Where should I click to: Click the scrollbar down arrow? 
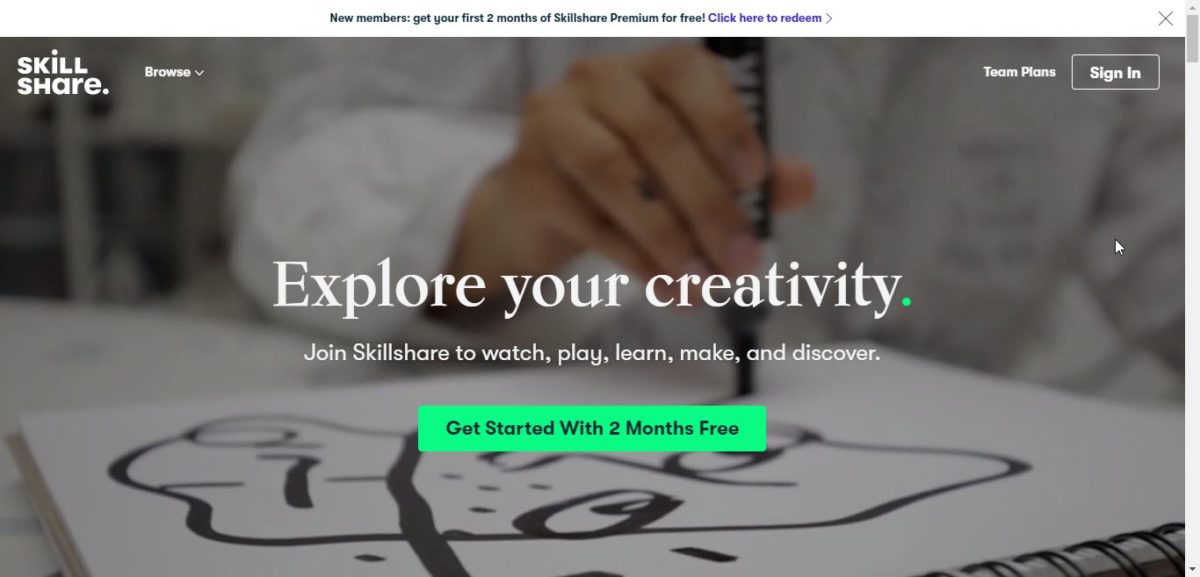pos(1192,568)
